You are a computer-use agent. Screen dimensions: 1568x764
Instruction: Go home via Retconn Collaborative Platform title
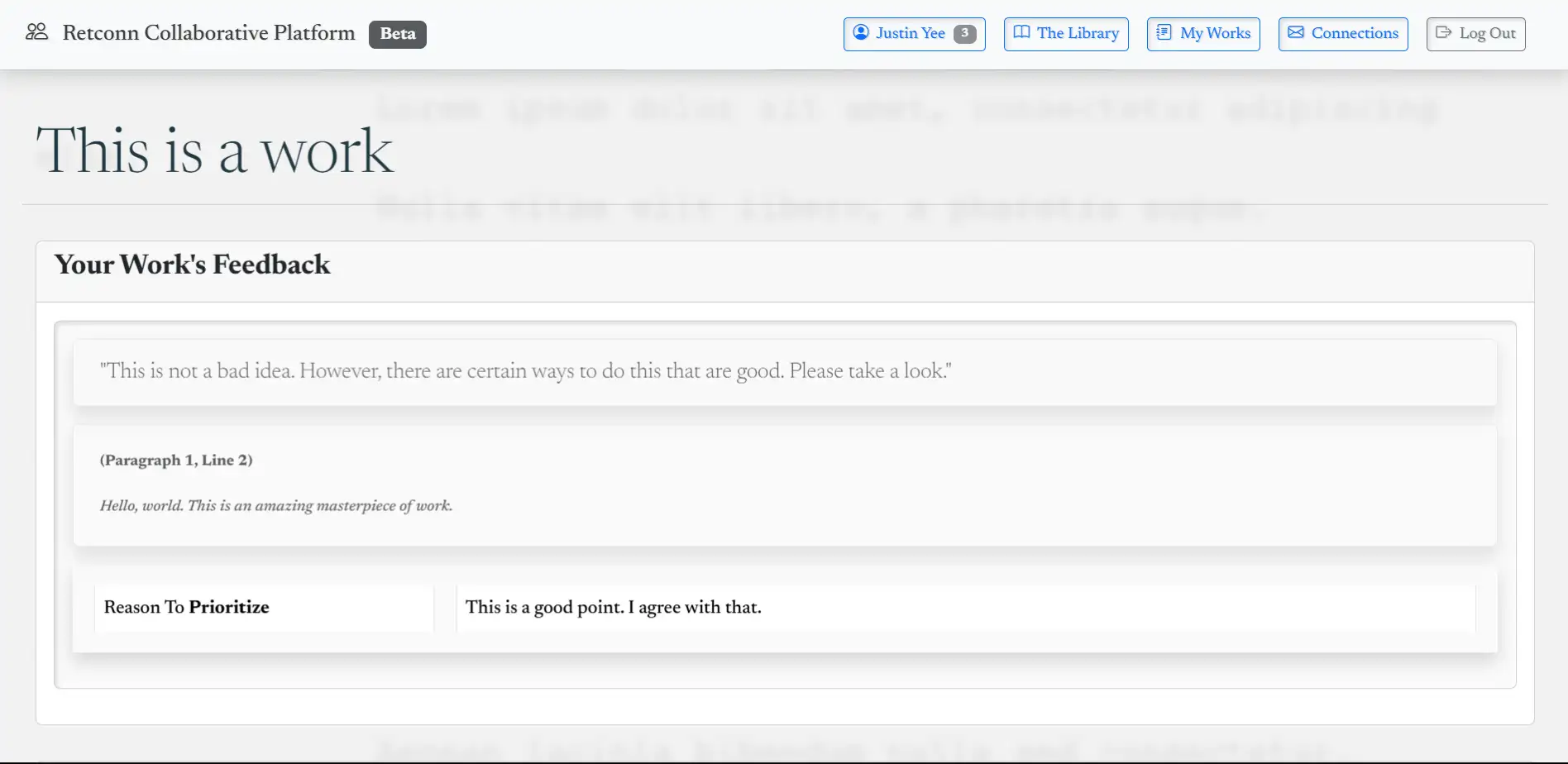(x=208, y=33)
